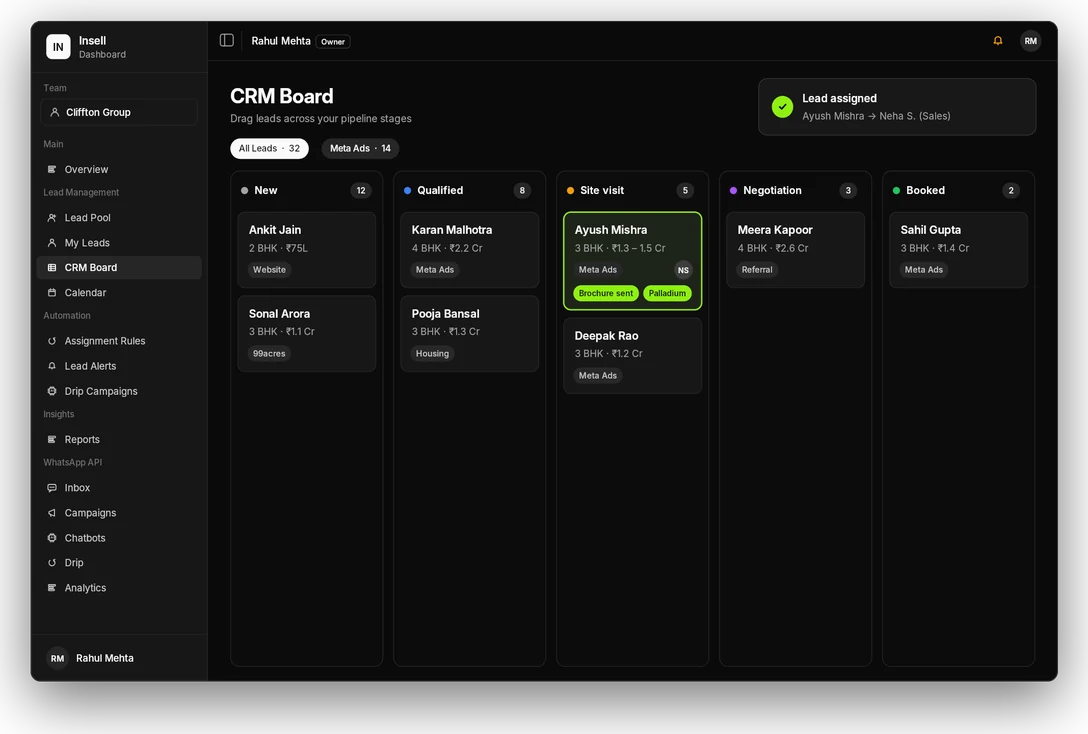Select the highlighted Ayush Mishra card
Image resolution: width=1088 pixels, height=734 pixels.
click(x=633, y=261)
